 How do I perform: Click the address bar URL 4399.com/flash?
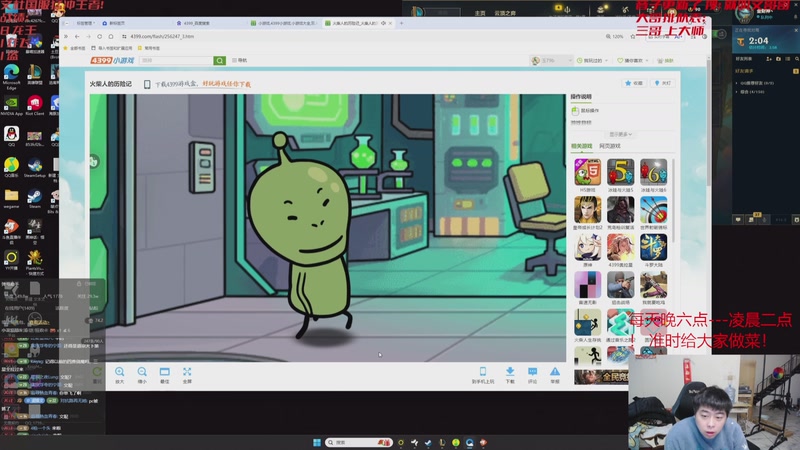click(x=162, y=36)
